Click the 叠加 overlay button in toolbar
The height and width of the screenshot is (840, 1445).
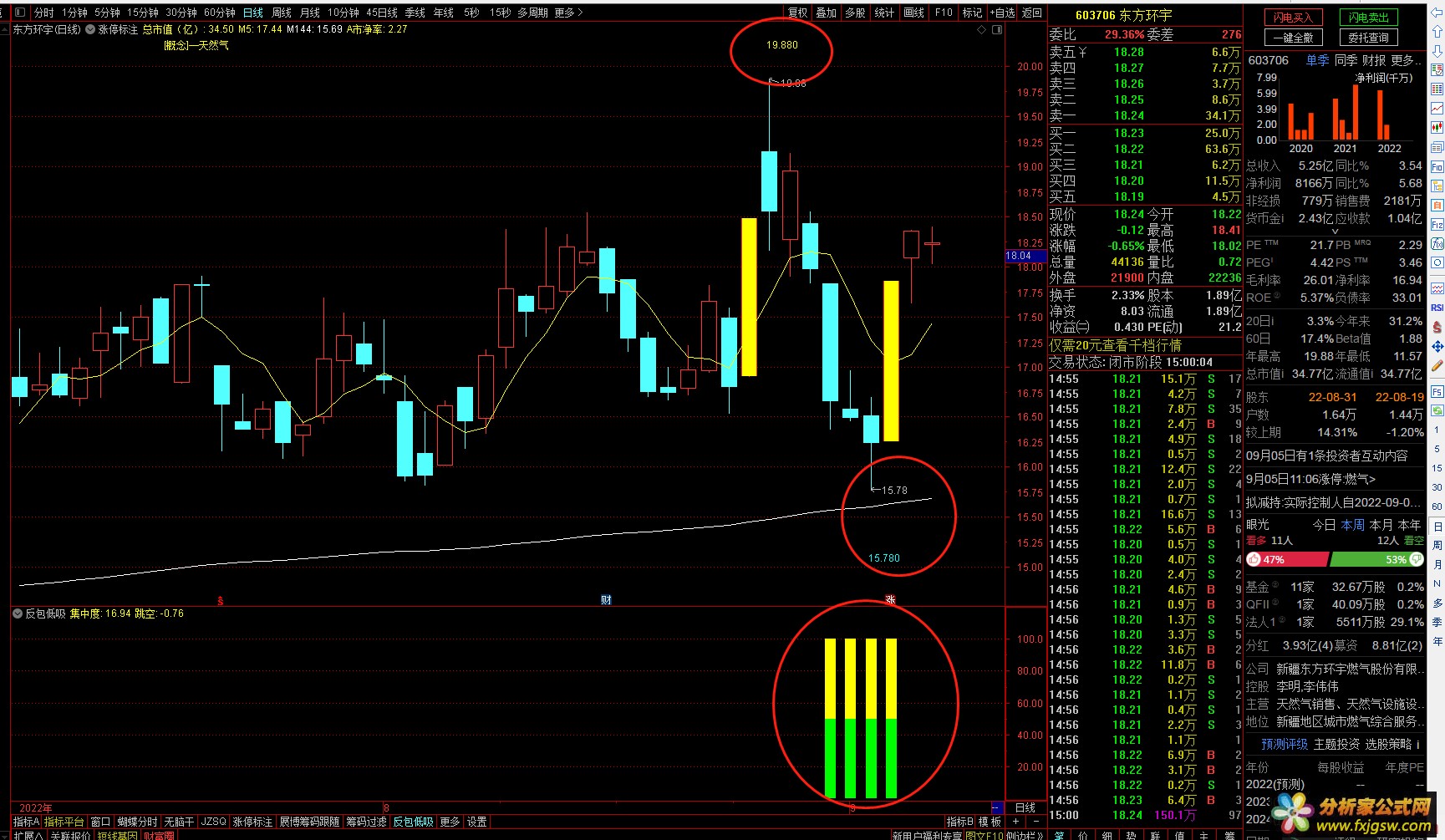[826, 13]
